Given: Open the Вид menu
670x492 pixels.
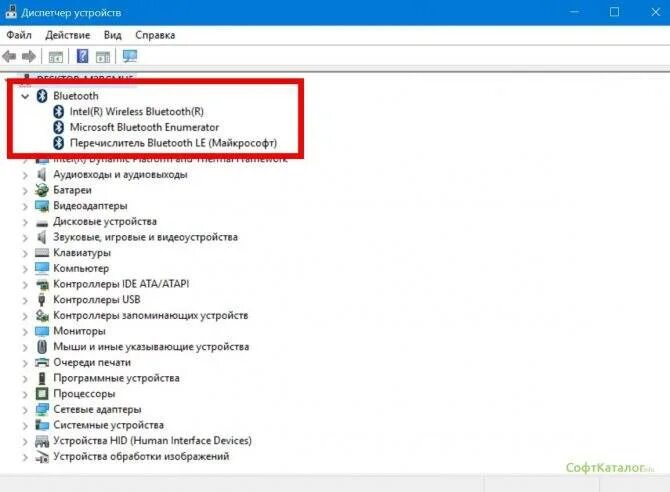Looking at the screenshot, I should pyautogui.click(x=112, y=35).
